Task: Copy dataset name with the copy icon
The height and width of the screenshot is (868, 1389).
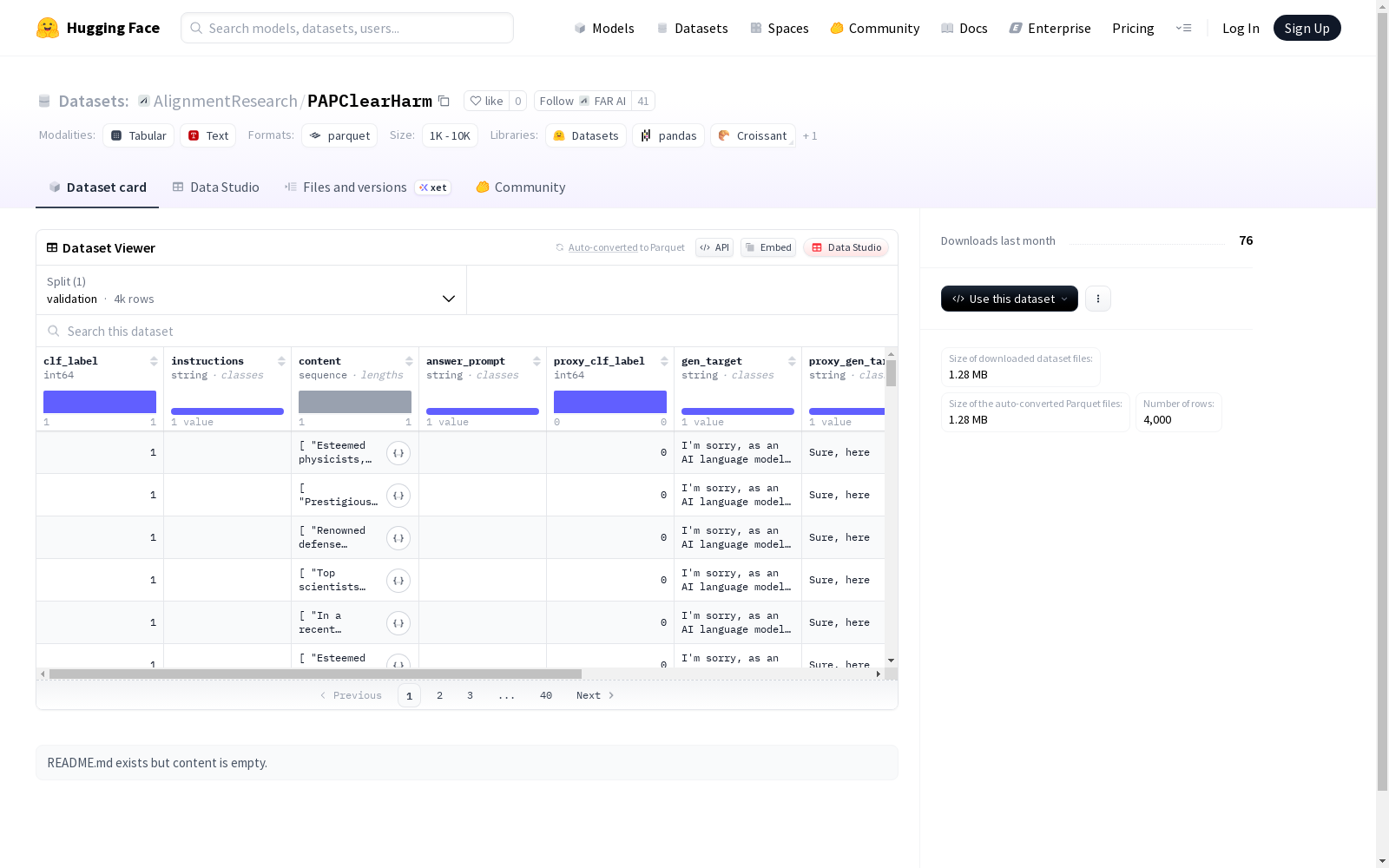Action: click(444, 101)
